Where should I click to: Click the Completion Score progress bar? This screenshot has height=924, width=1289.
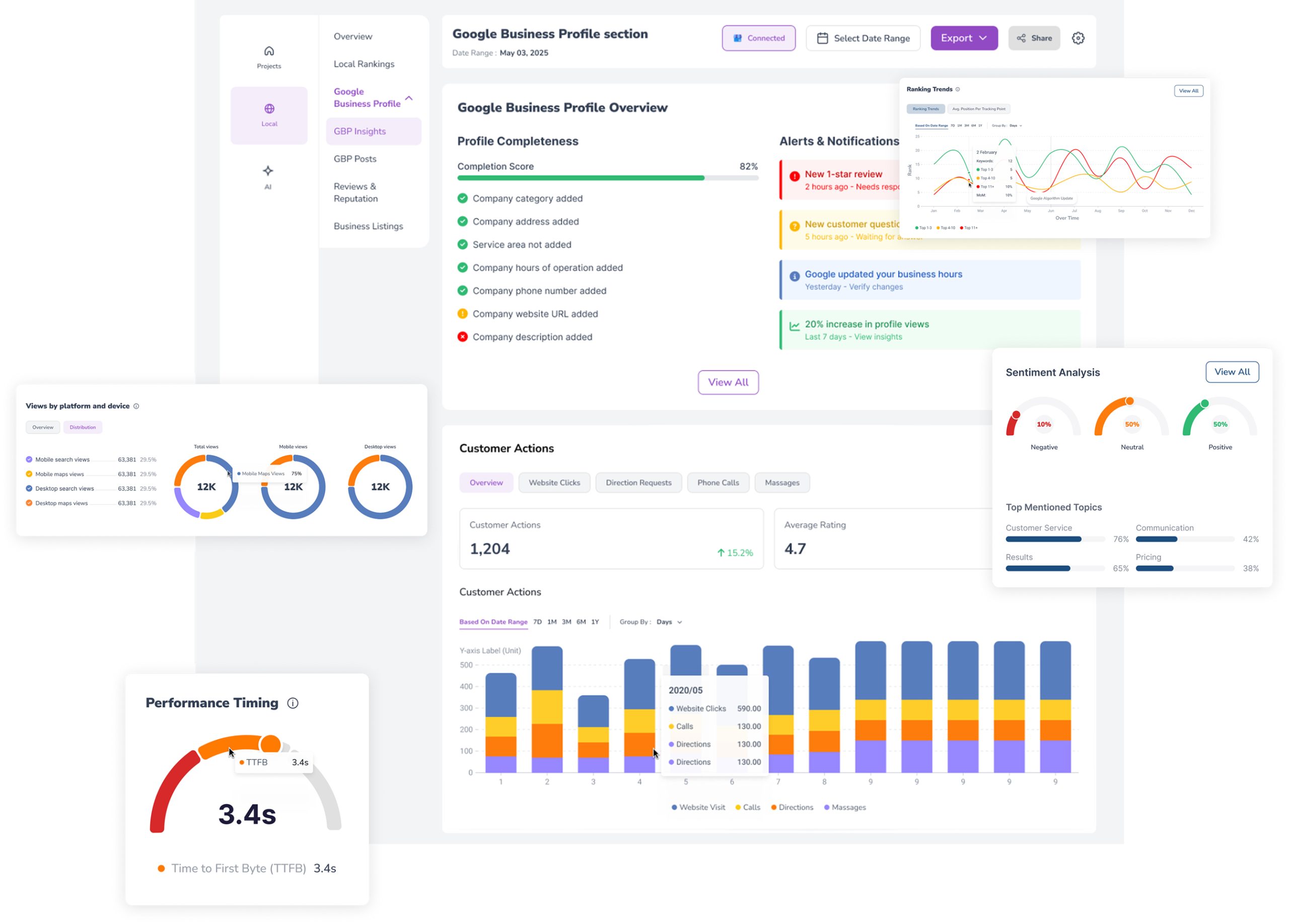(607, 178)
